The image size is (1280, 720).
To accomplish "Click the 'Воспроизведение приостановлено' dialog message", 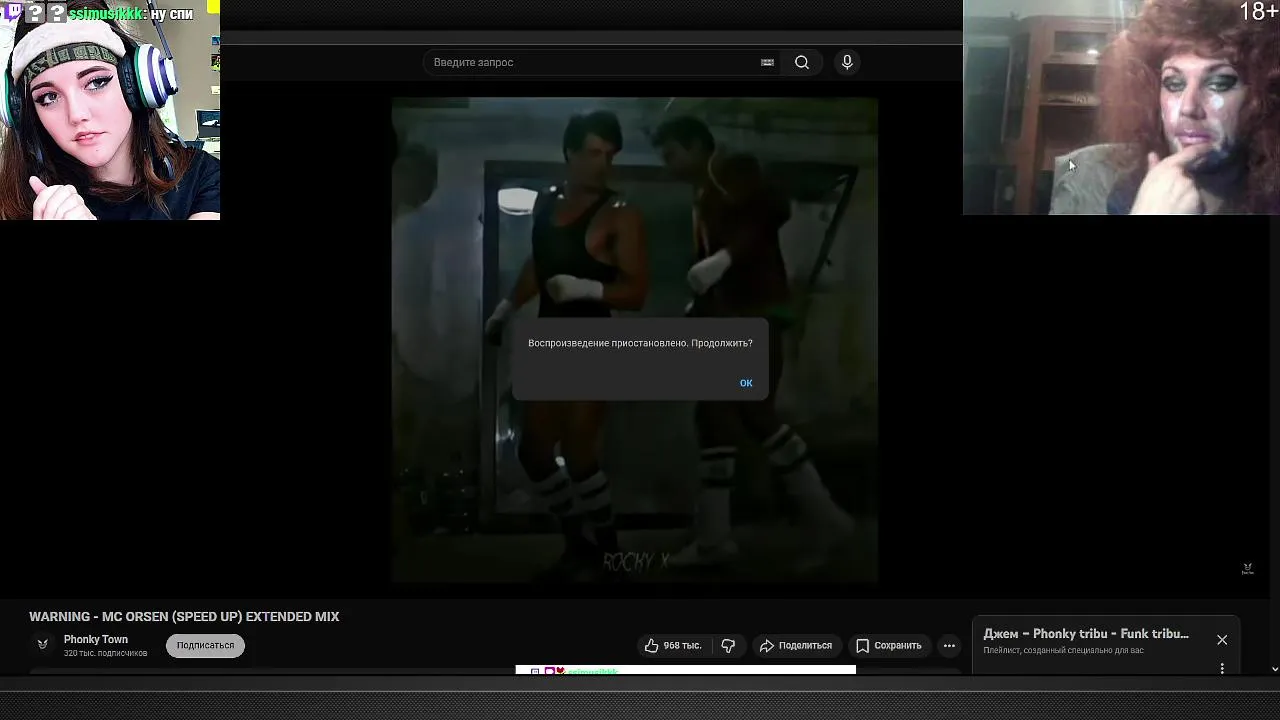I will 640,343.
